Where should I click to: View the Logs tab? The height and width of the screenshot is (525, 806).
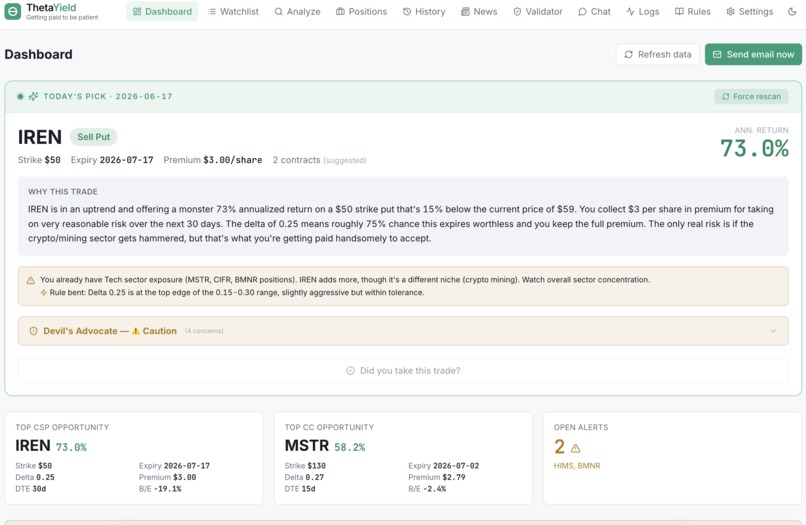pyautogui.click(x=643, y=11)
